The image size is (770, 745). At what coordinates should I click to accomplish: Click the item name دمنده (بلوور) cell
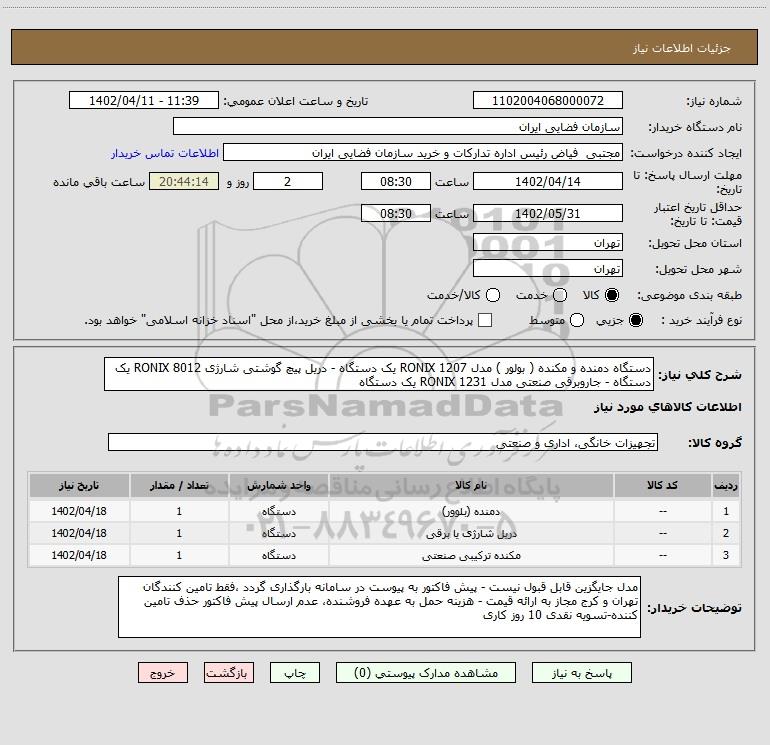[x=471, y=511]
